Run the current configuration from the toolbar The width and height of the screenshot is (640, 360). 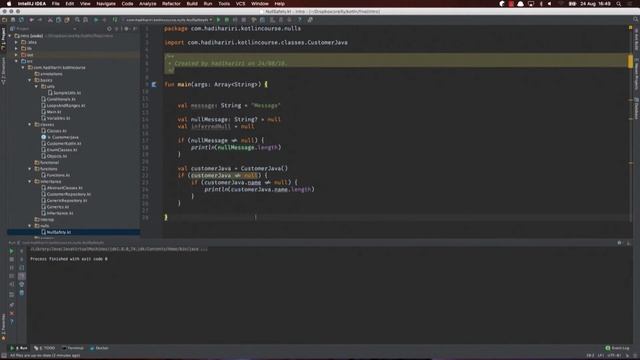pos(218,20)
